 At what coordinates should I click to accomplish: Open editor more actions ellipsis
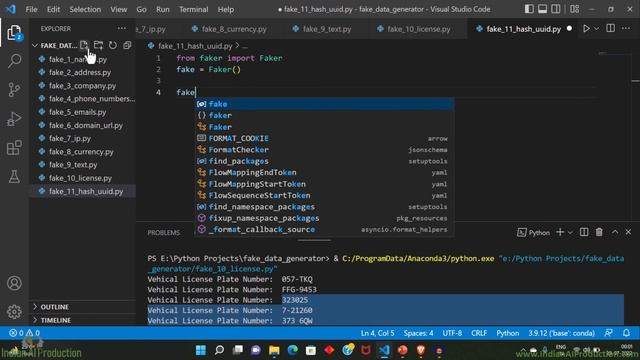pyautogui.click(x=626, y=29)
